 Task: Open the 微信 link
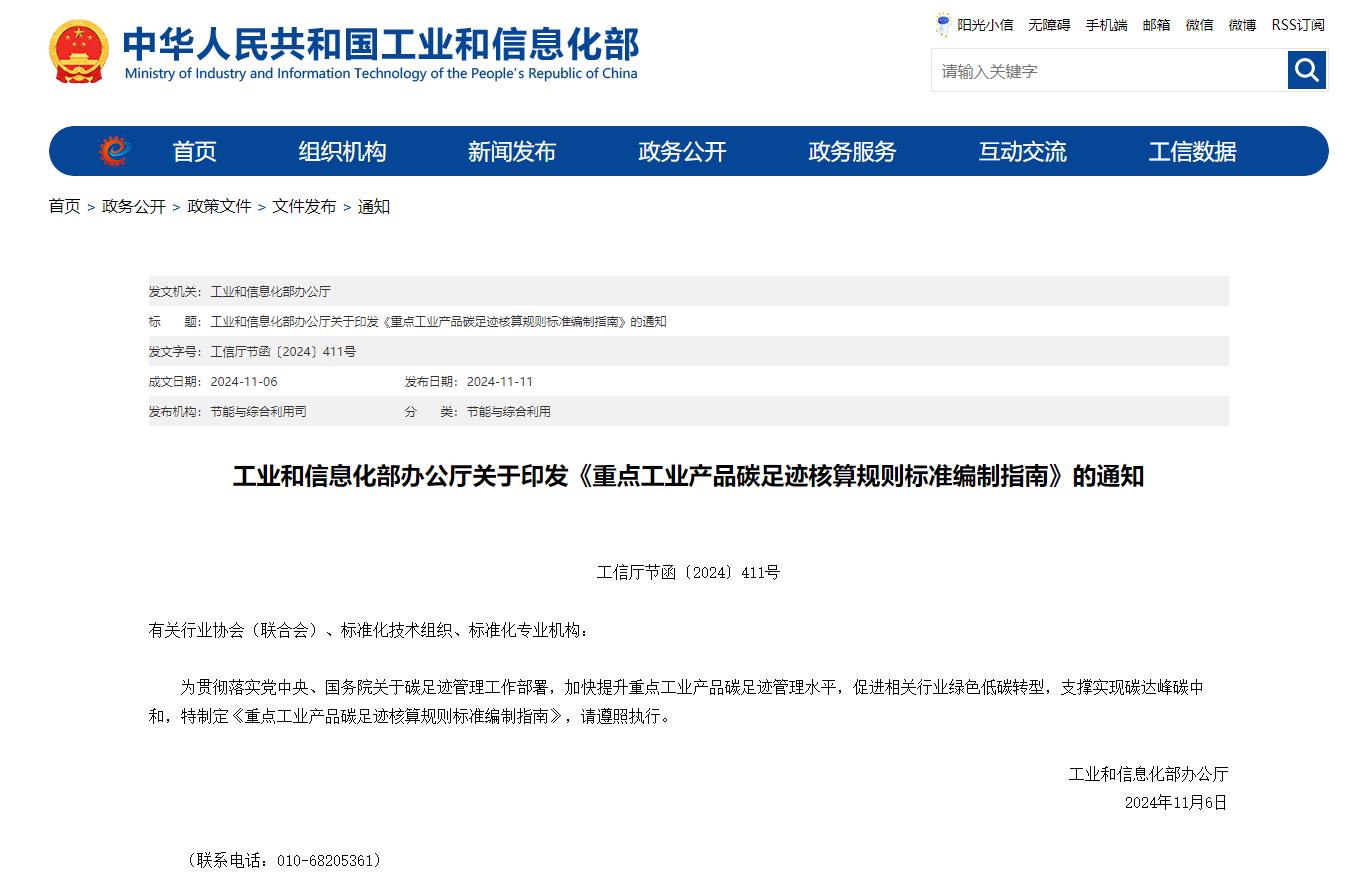(x=1199, y=25)
